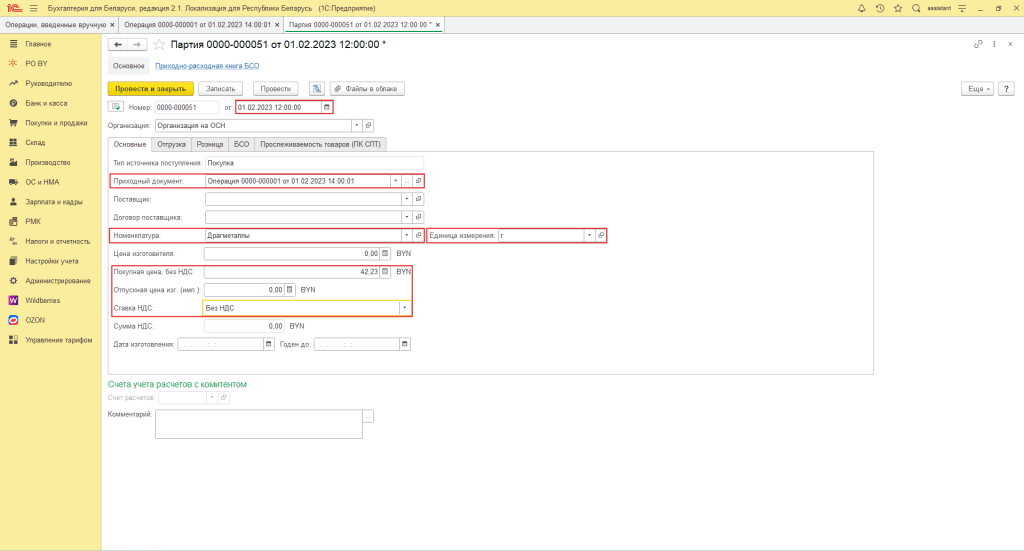1024x551 pixels.
Task: Click into the Комментарий text field
Action: click(256, 424)
